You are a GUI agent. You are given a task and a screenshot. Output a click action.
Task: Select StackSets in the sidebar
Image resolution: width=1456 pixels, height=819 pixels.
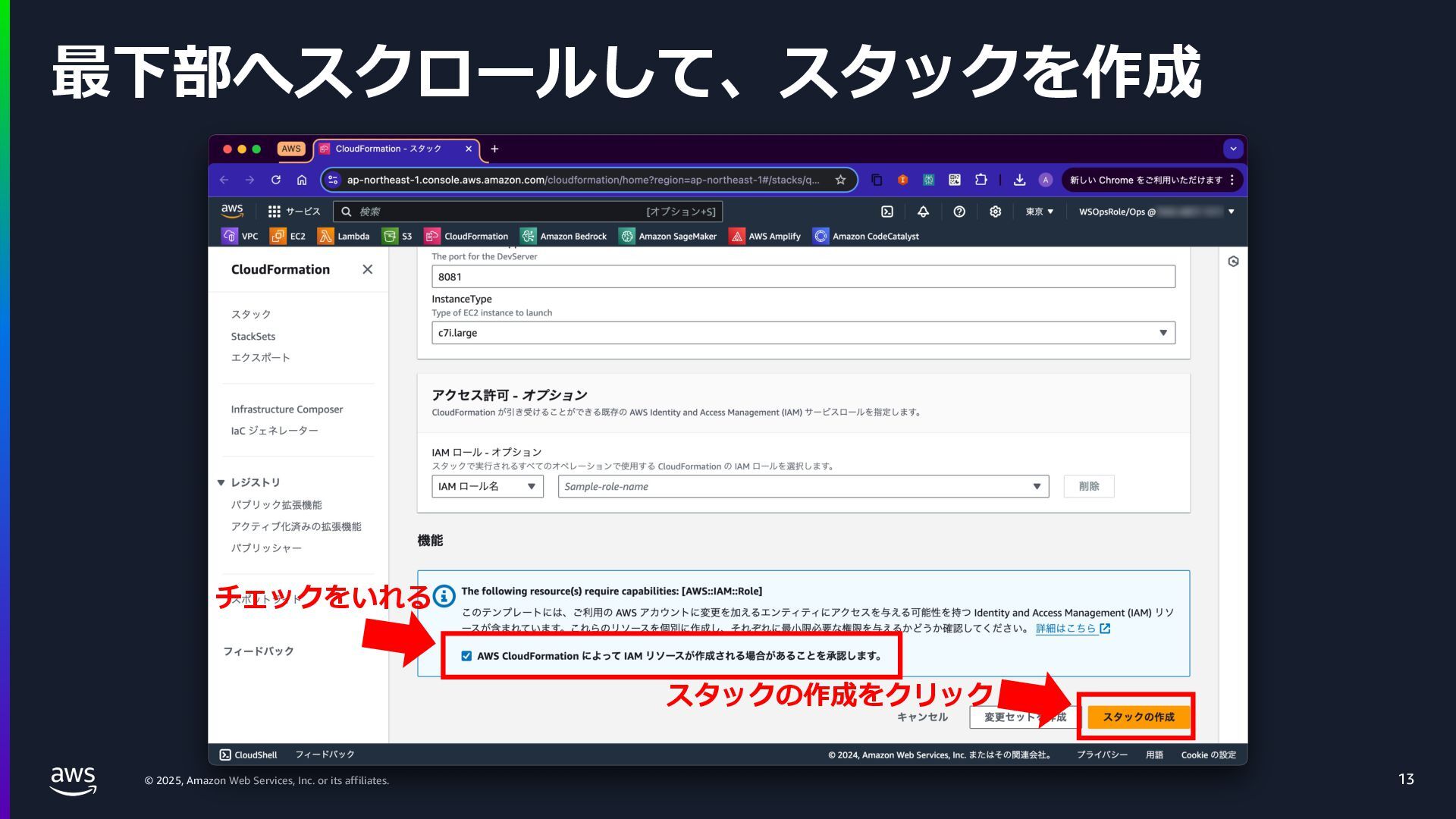point(253,336)
